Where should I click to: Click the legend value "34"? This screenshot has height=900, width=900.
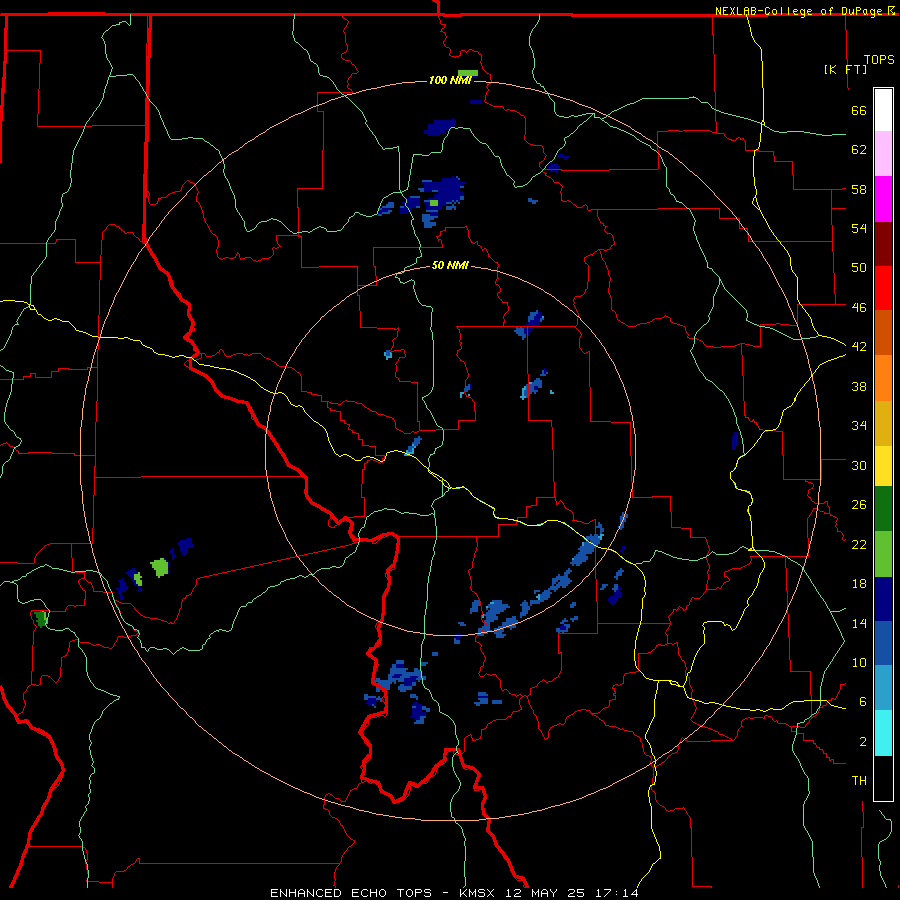tap(859, 426)
